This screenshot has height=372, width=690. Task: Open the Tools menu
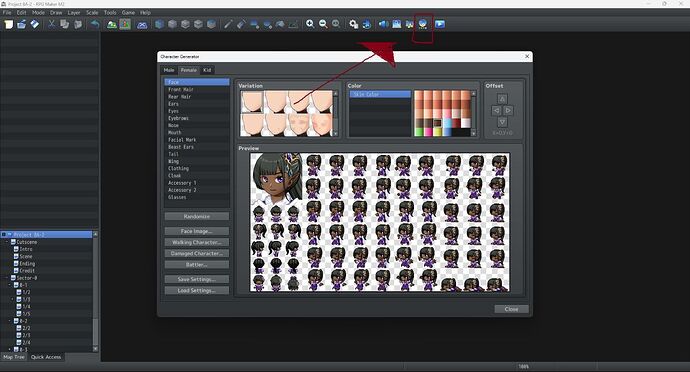click(x=110, y=13)
